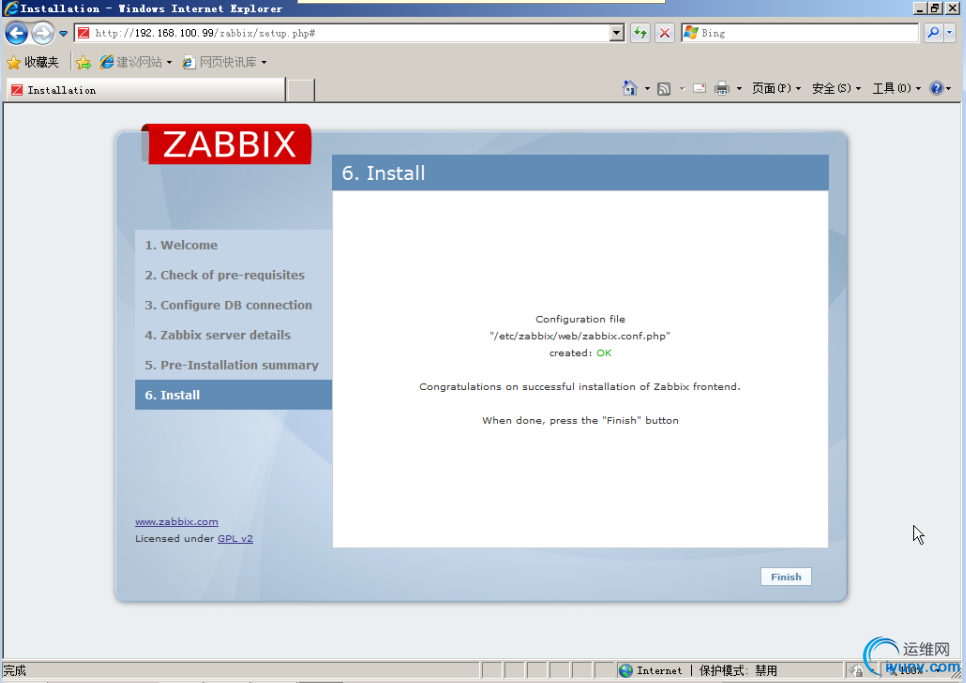Open the 建议网站 suggested sites link
The width and height of the screenshot is (966, 683).
[136, 62]
